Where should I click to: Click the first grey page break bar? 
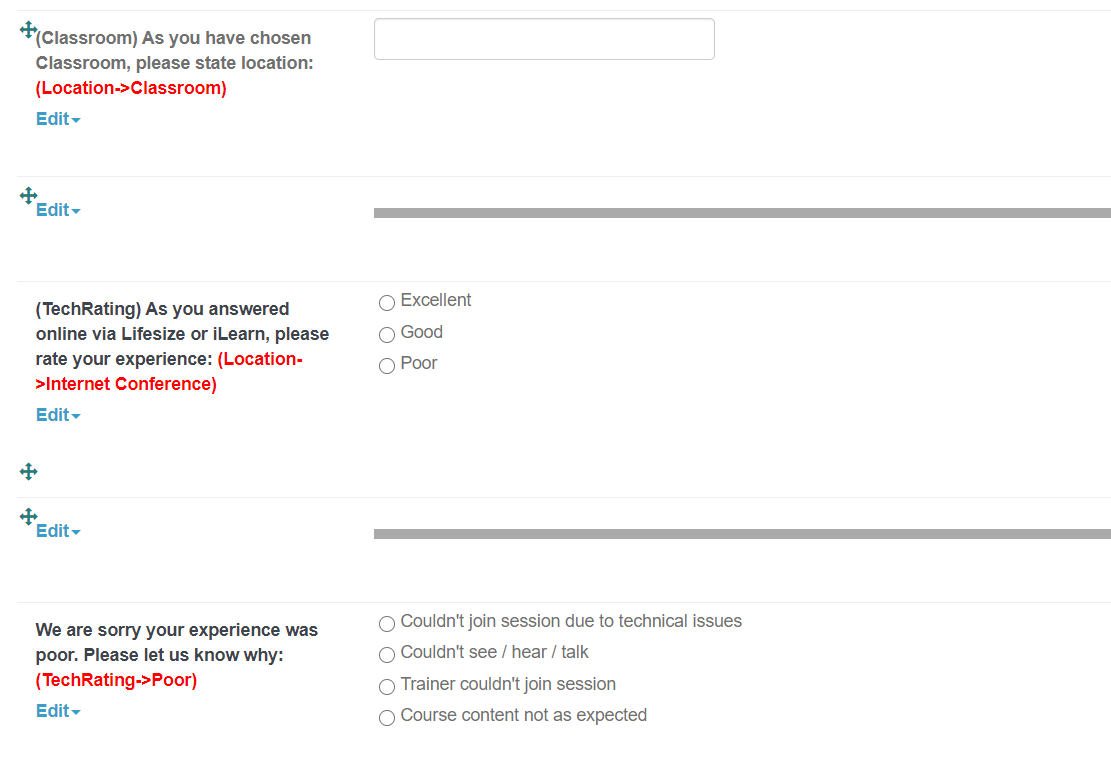click(x=743, y=213)
